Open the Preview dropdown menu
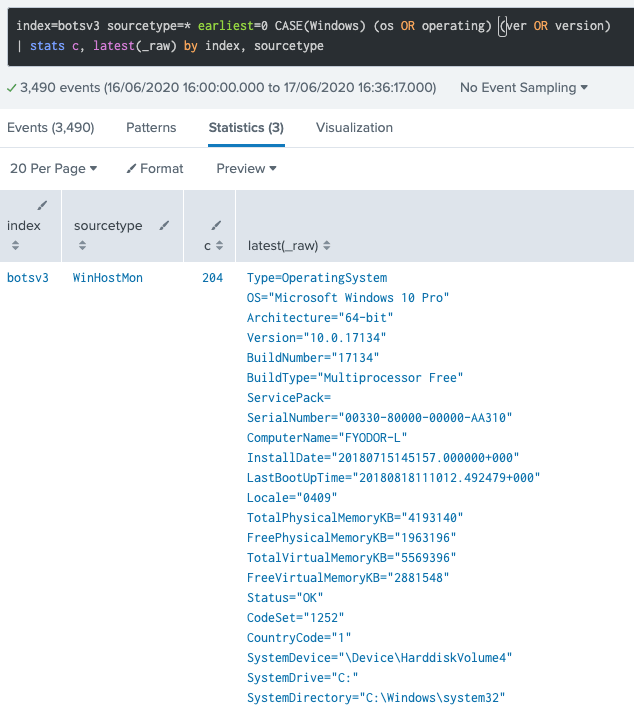The image size is (634, 711). tap(246, 169)
